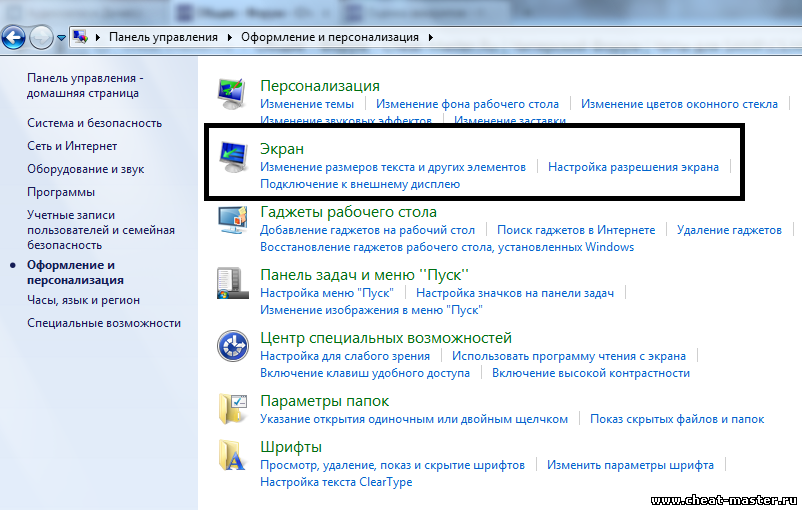This screenshot has width=802, height=510.
Task: Open Изменение фона рабочего стола link
Action: pyautogui.click(x=467, y=103)
